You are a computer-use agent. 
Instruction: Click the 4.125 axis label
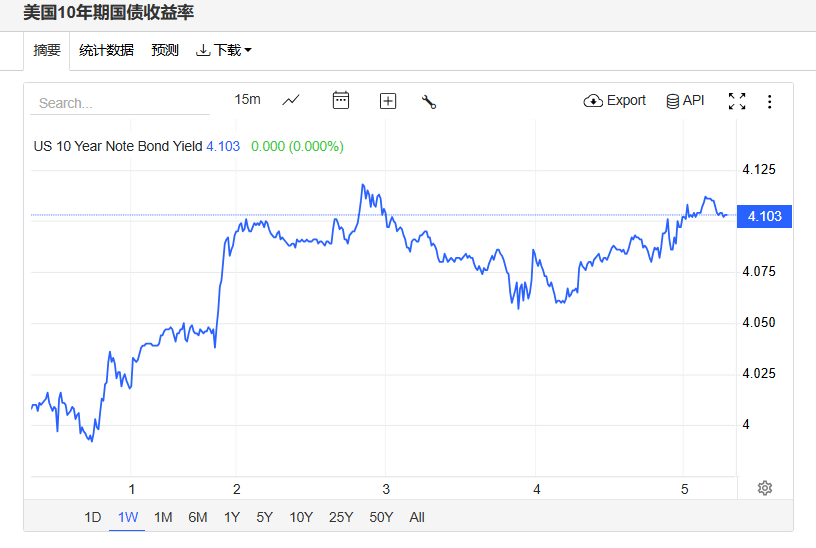(x=759, y=169)
